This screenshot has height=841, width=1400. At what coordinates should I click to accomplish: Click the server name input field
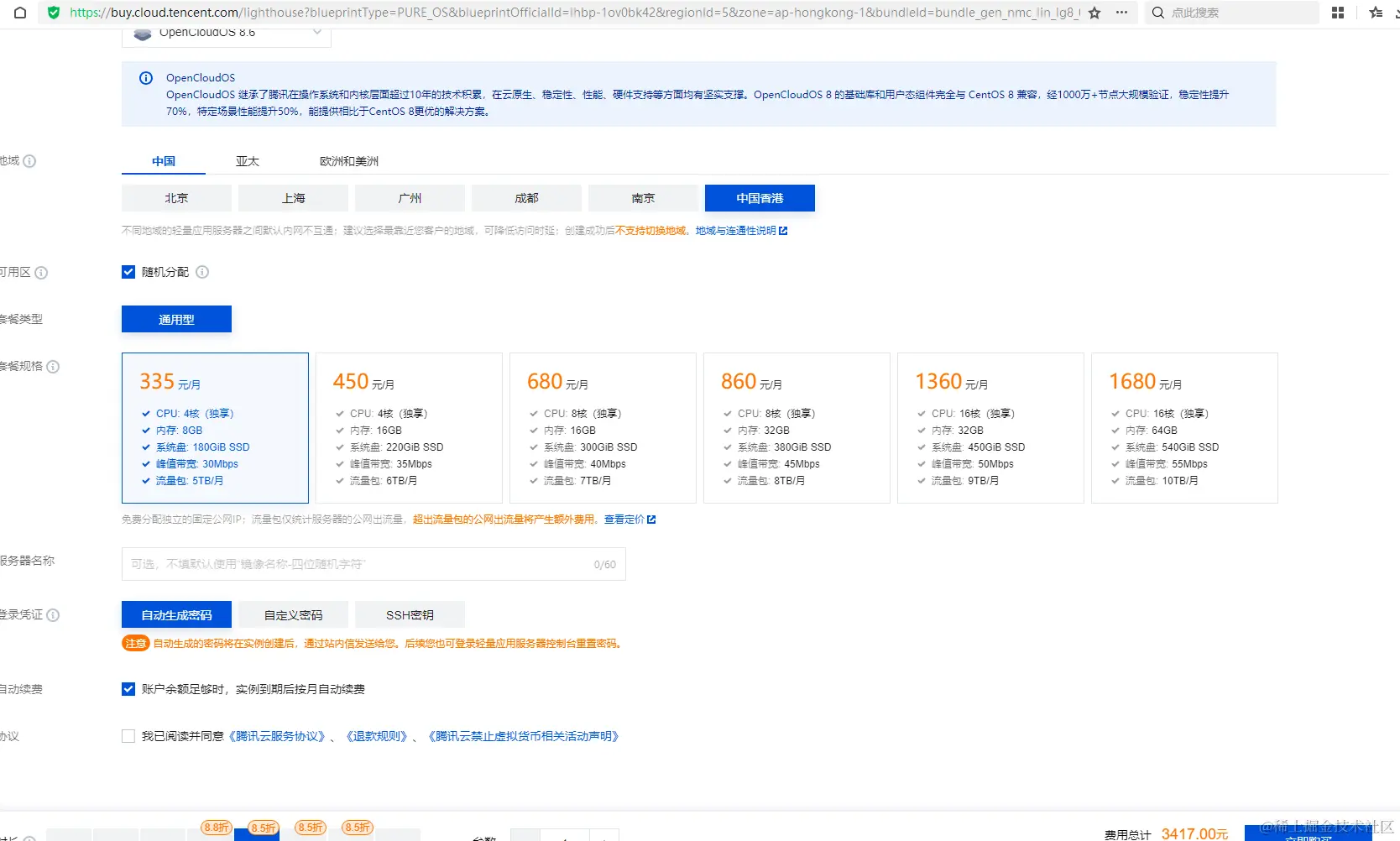(374, 564)
